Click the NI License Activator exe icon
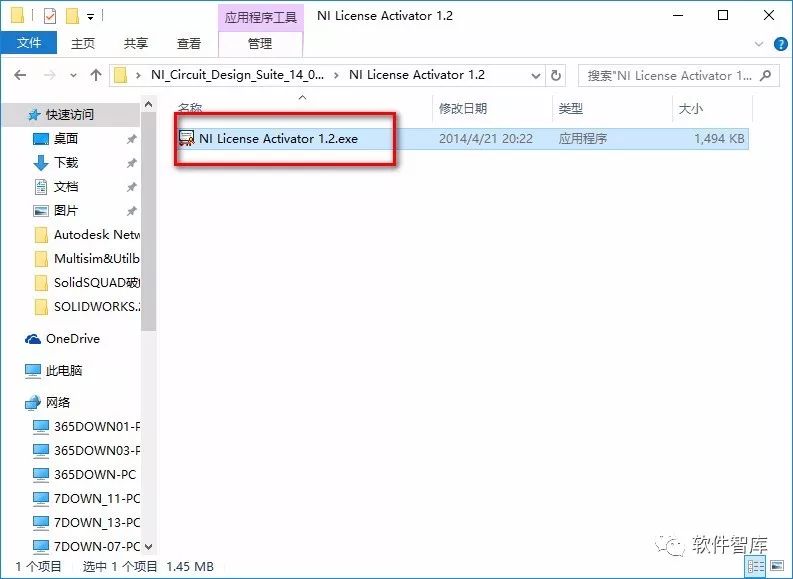793x579 pixels. pyautogui.click(x=187, y=139)
